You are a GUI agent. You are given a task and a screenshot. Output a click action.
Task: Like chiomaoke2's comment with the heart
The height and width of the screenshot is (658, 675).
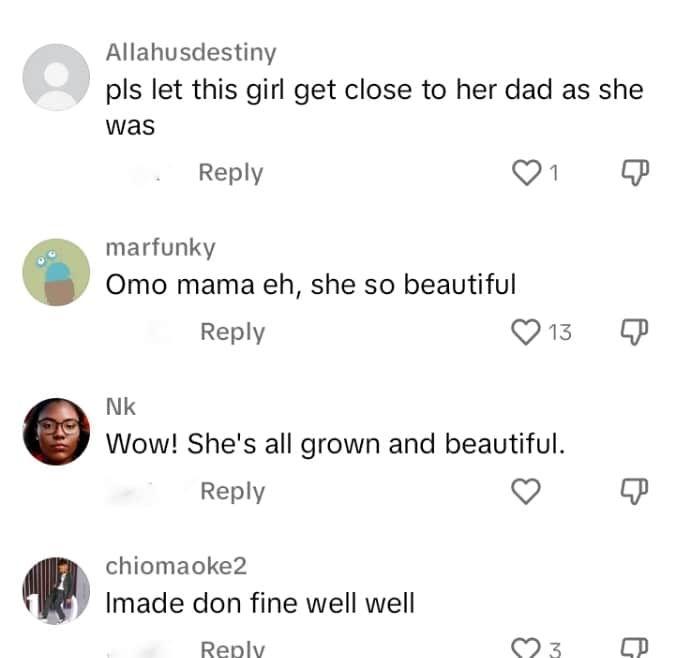coord(526,648)
